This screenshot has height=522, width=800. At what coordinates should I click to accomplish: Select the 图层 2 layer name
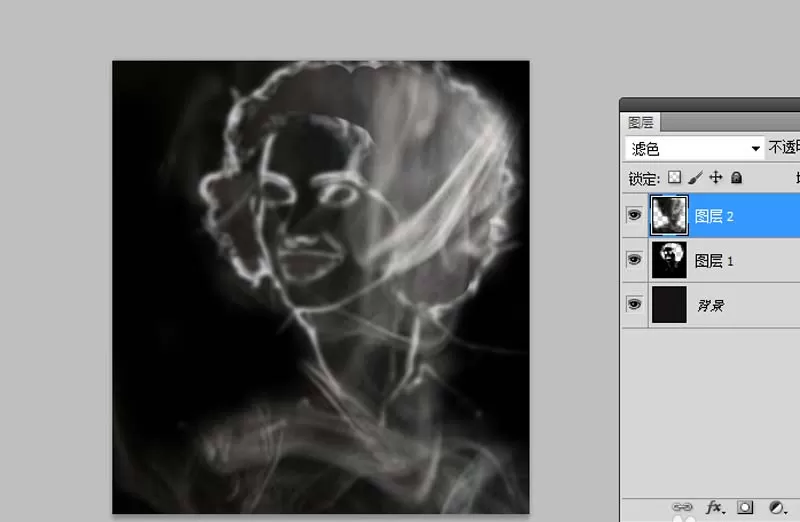(x=714, y=216)
